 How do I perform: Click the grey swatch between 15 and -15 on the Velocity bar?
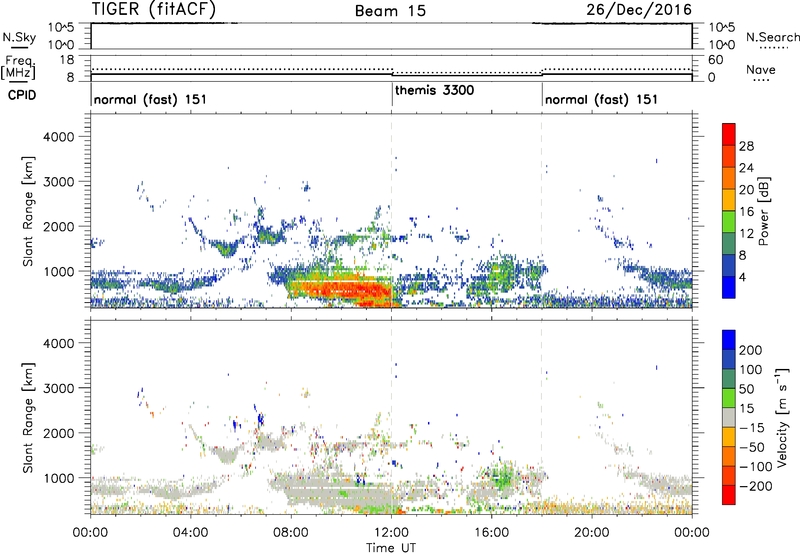[x=729, y=417]
